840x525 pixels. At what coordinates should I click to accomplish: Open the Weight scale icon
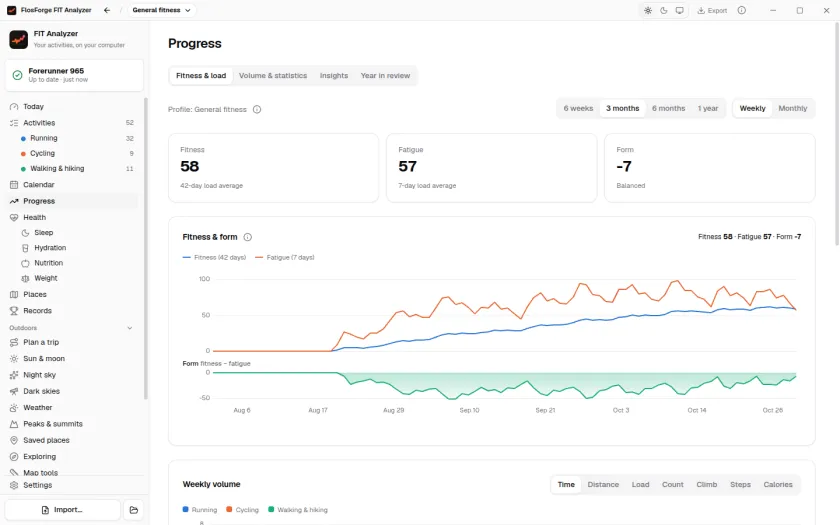pyautogui.click(x=25, y=279)
